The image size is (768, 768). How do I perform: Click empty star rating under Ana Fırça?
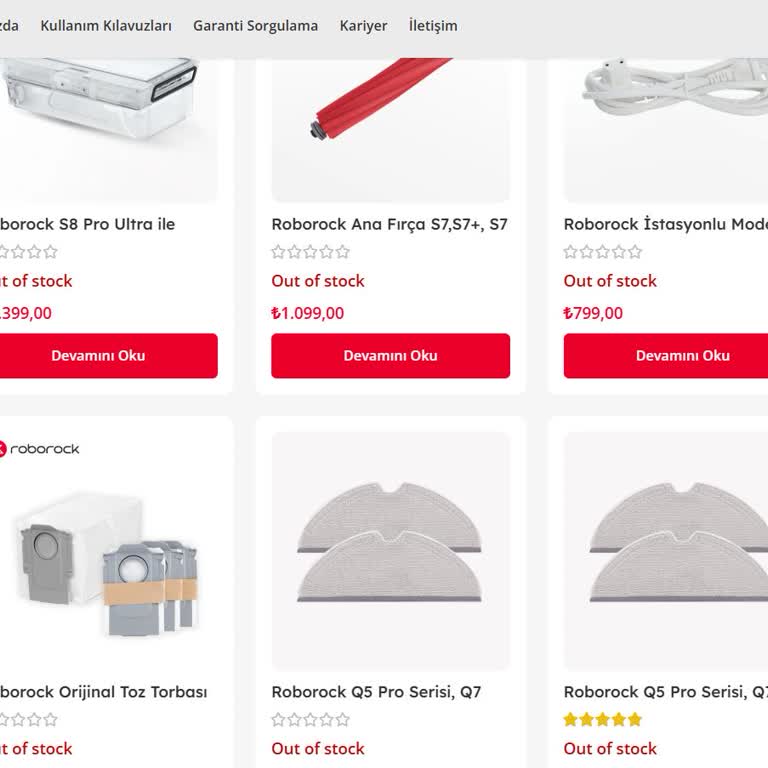(310, 252)
